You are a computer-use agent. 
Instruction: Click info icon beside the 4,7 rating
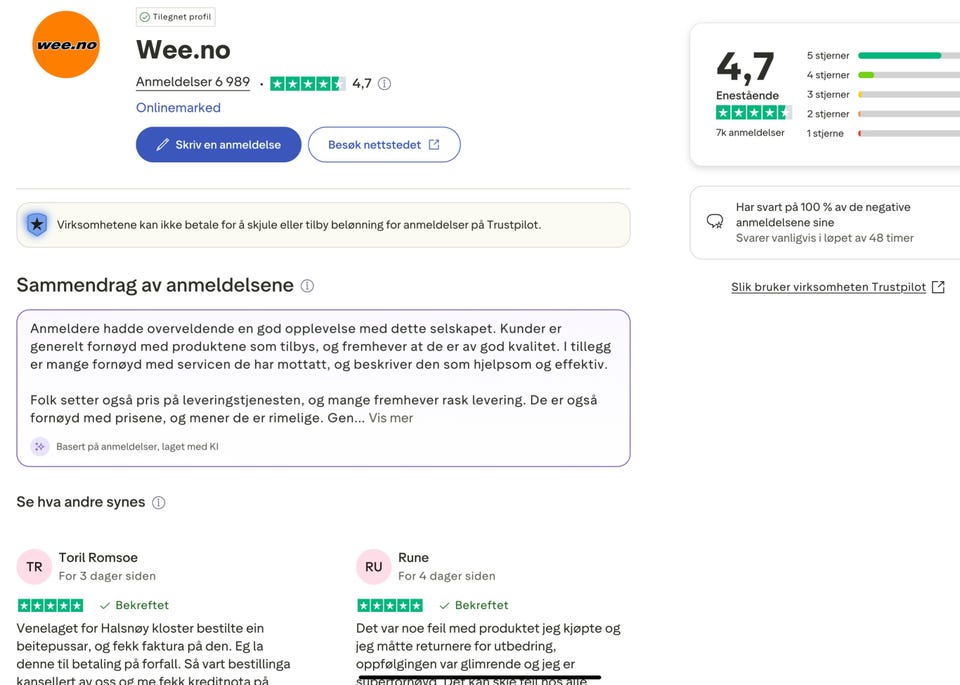(384, 84)
